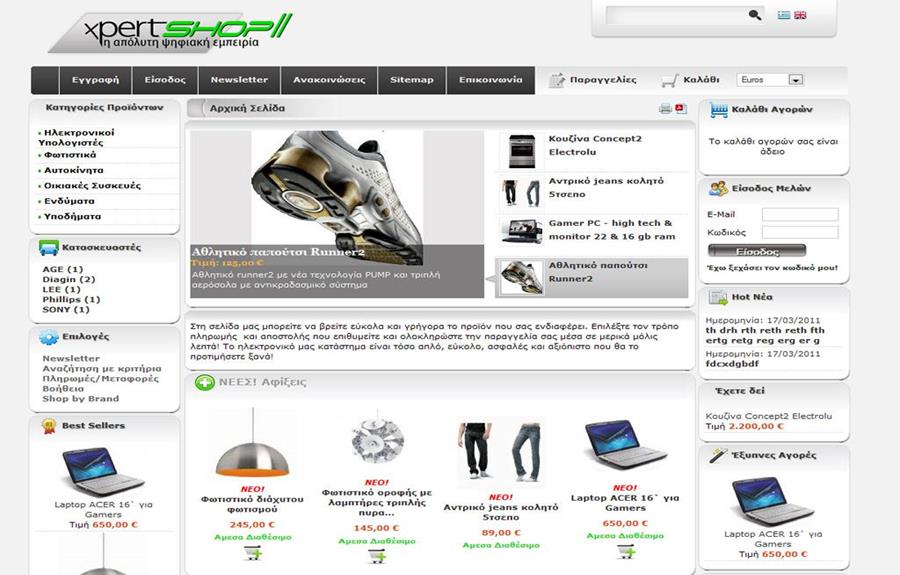Switch language with the Greek flag

pyautogui.click(x=783, y=15)
